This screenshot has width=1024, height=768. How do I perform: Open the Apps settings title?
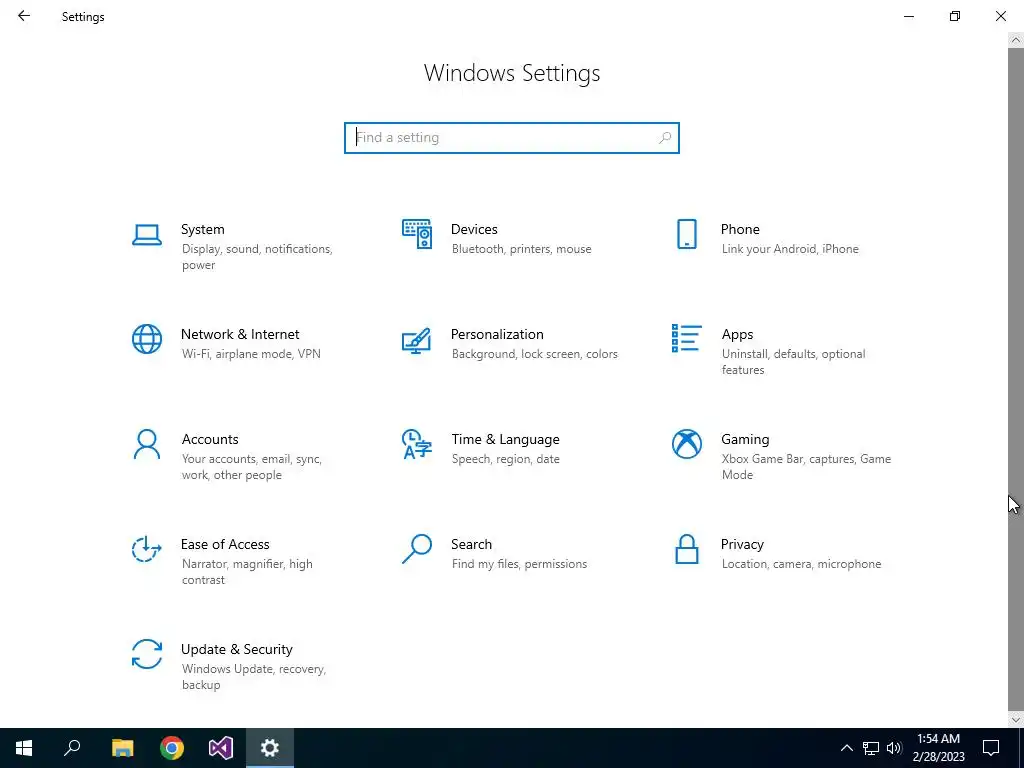coord(737,334)
